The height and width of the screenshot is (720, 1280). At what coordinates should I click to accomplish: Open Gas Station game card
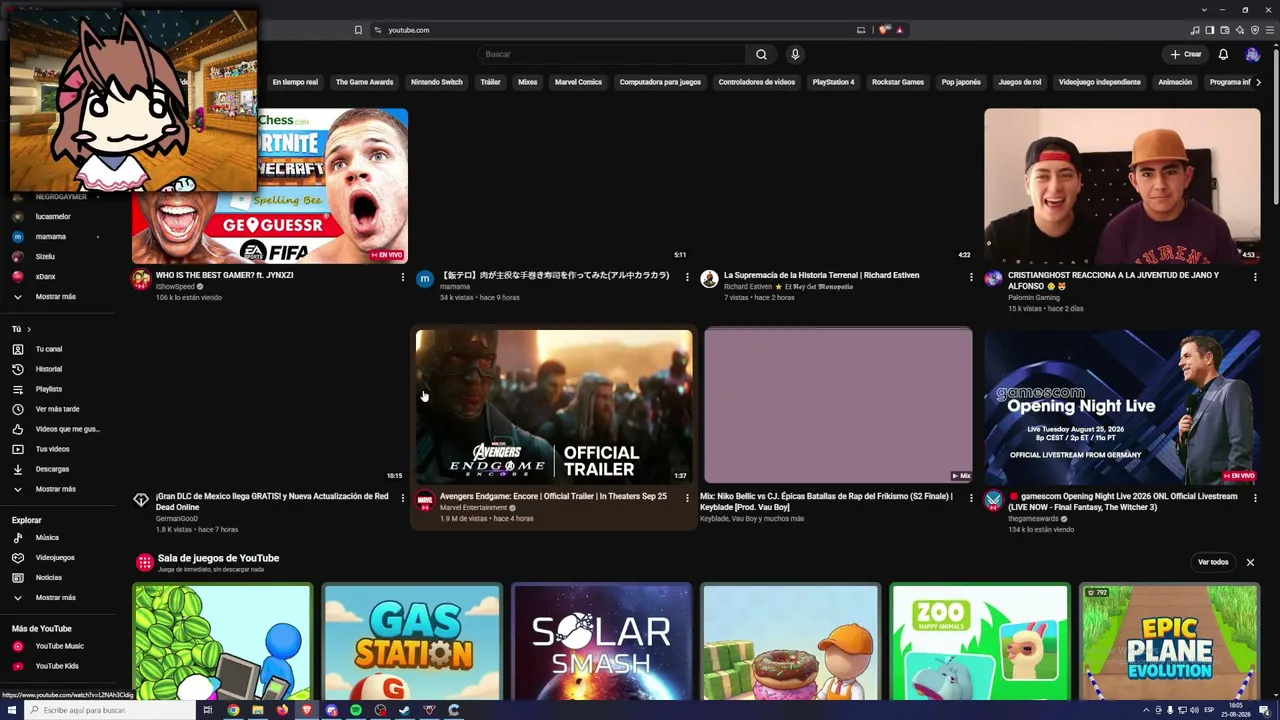click(412, 642)
